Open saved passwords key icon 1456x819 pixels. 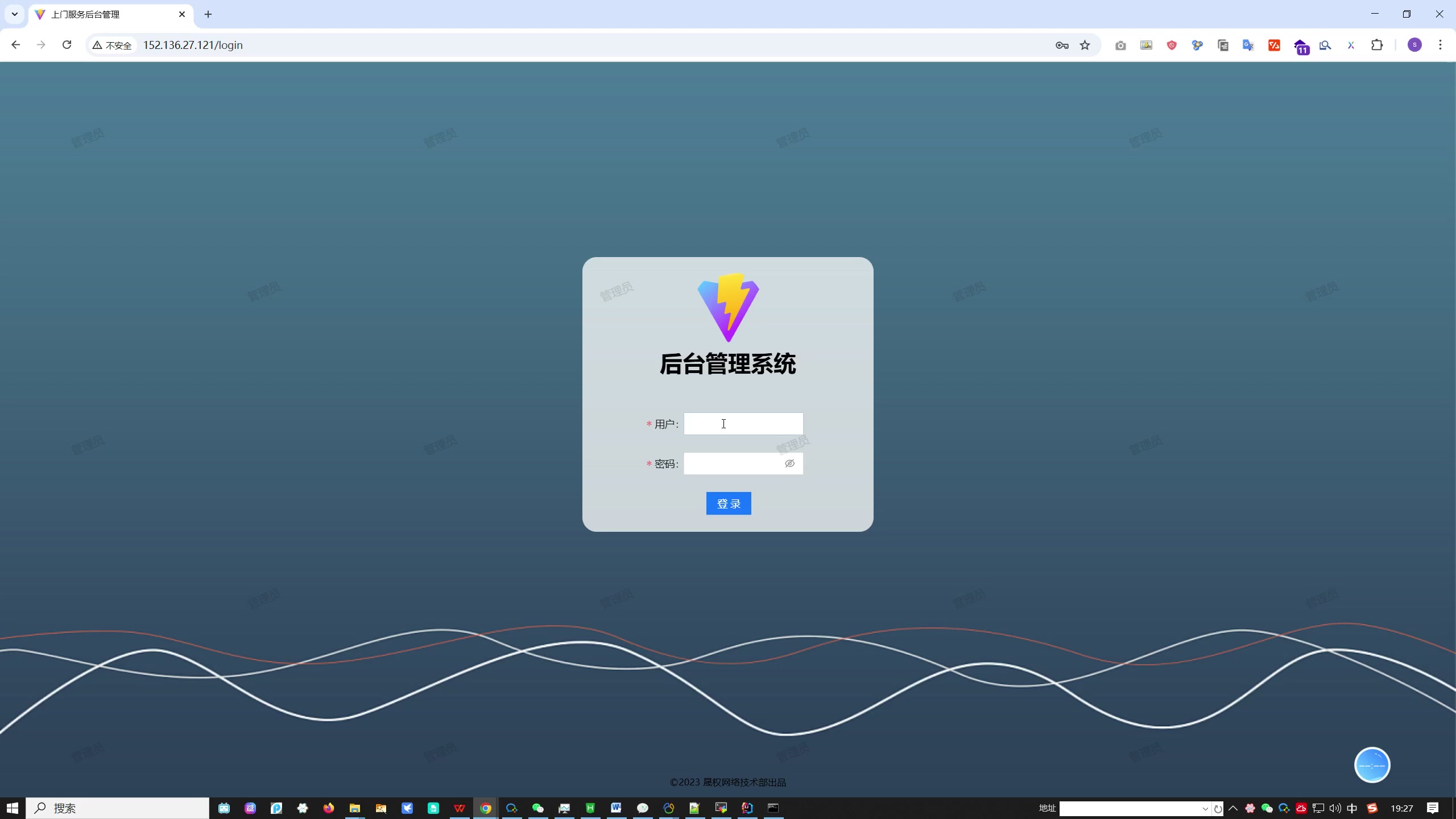1062,45
